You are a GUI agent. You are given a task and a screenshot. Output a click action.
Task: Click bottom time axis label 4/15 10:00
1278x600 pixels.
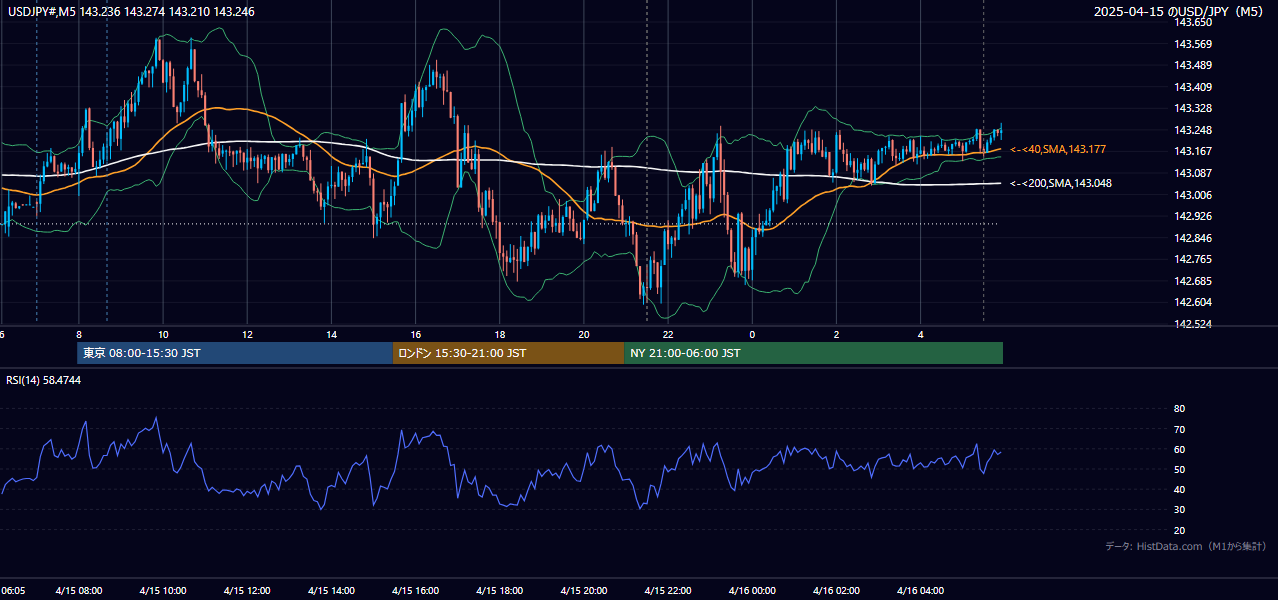point(162,590)
